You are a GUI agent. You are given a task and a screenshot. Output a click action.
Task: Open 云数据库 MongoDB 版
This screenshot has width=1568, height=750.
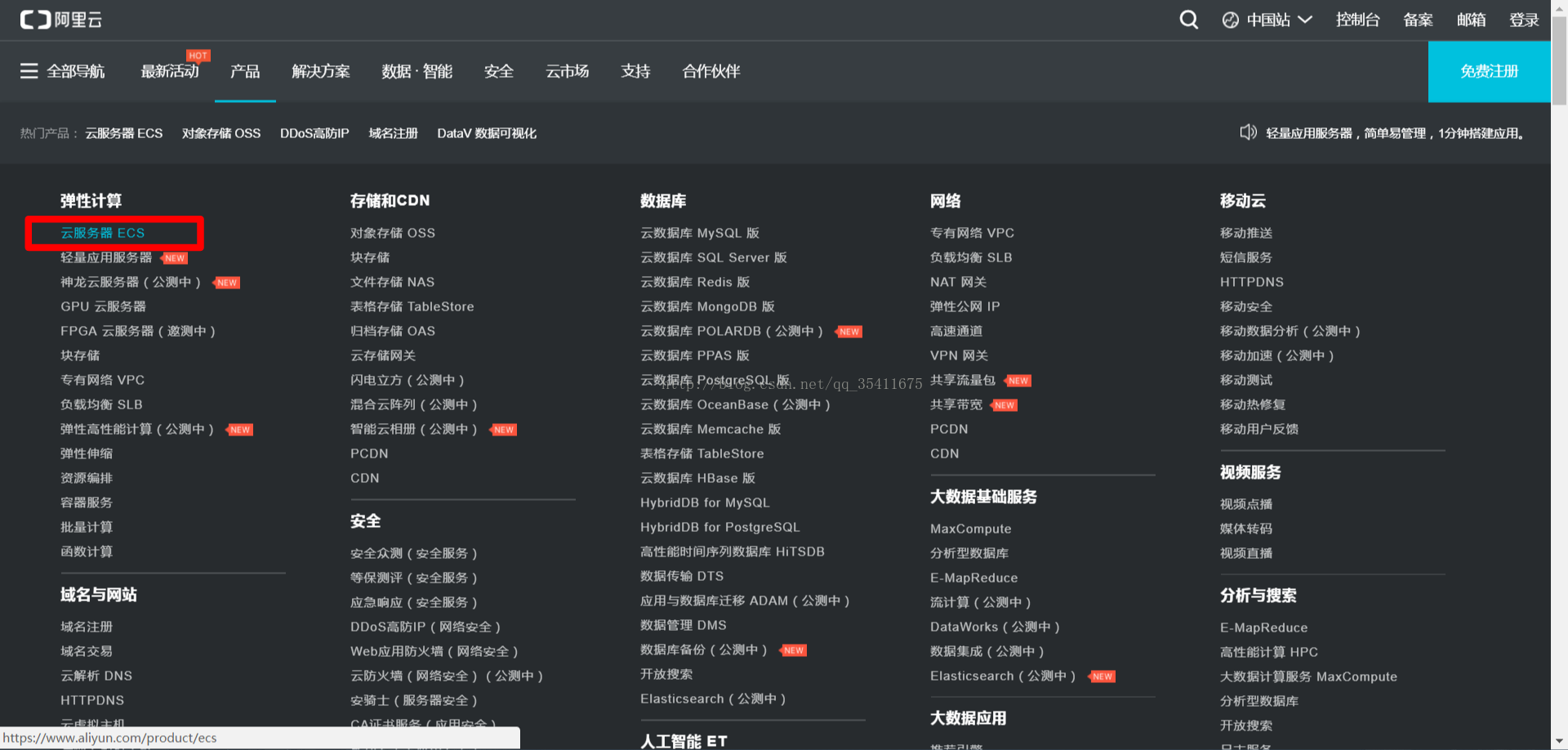point(707,306)
